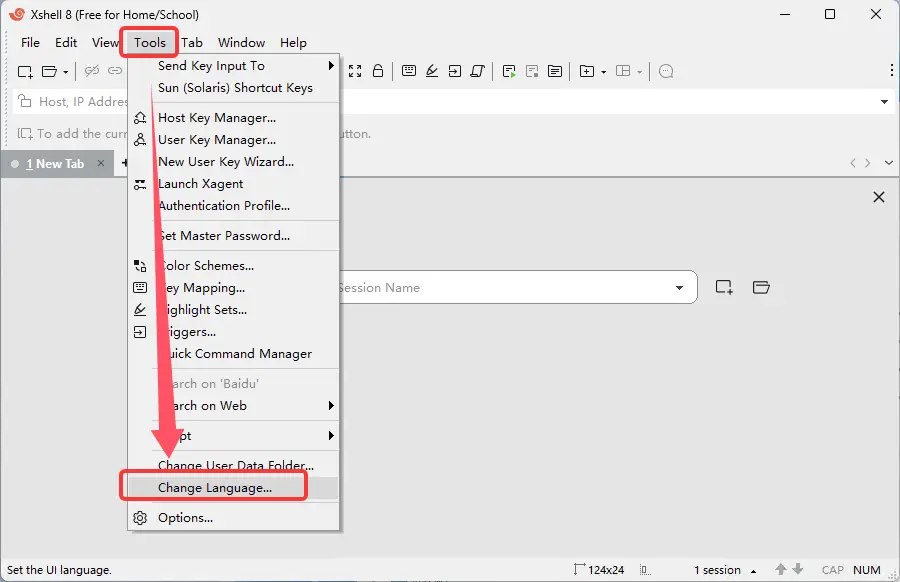Viewport: 900px width, 582px height.
Task: Click the keyboard key mapping toolbar icon
Action: (409, 71)
